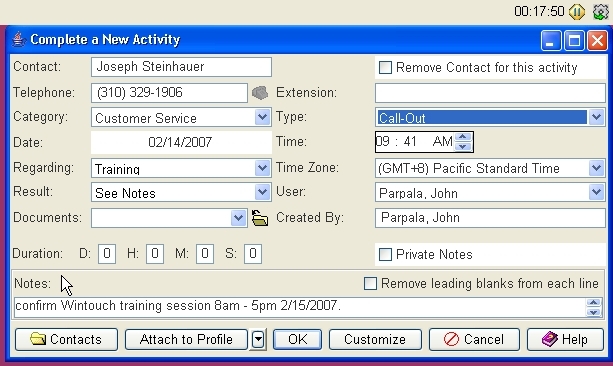Cancel the new activity dialog
613x366 pixels.
474,339
